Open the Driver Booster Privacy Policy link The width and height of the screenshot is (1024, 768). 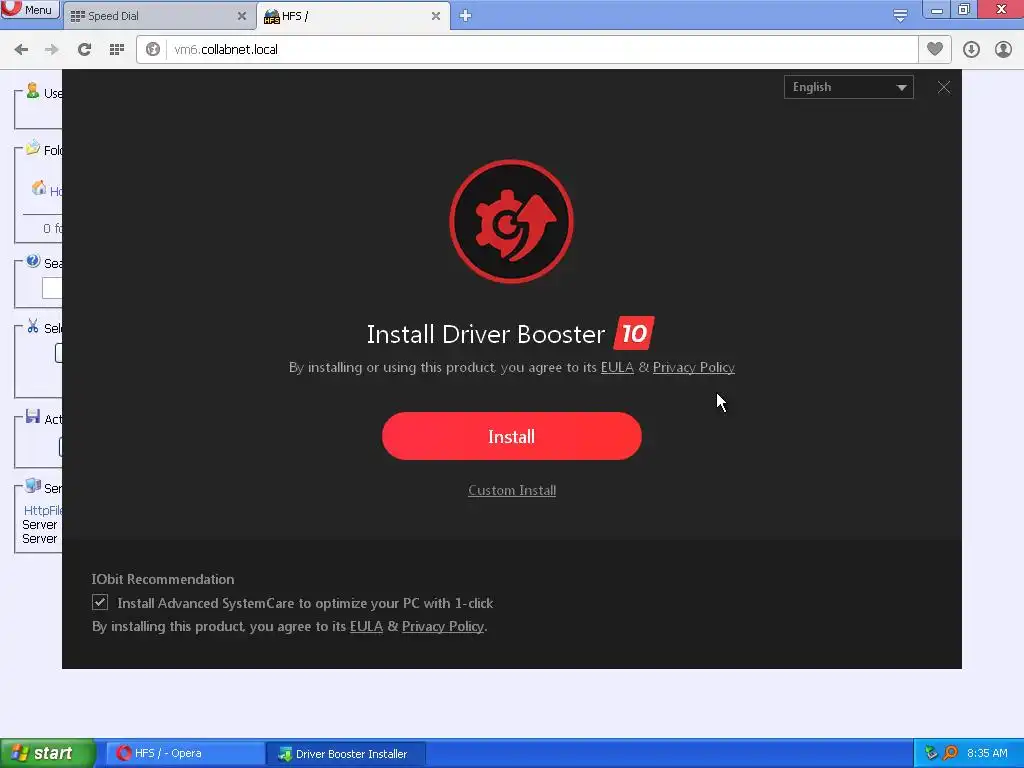(694, 368)
